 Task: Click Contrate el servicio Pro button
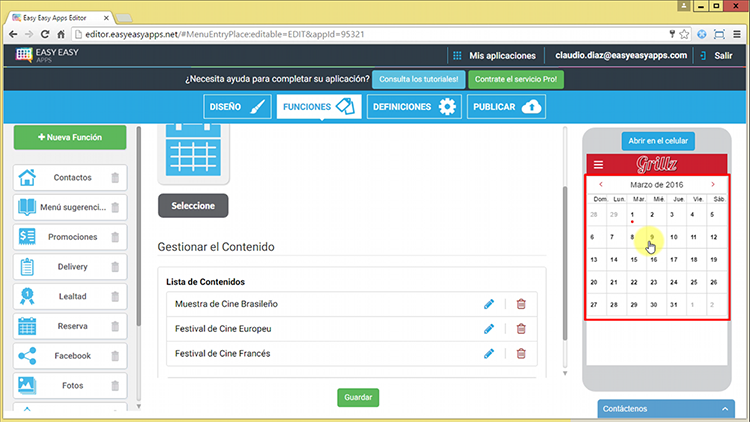click(x=516, y=79)
